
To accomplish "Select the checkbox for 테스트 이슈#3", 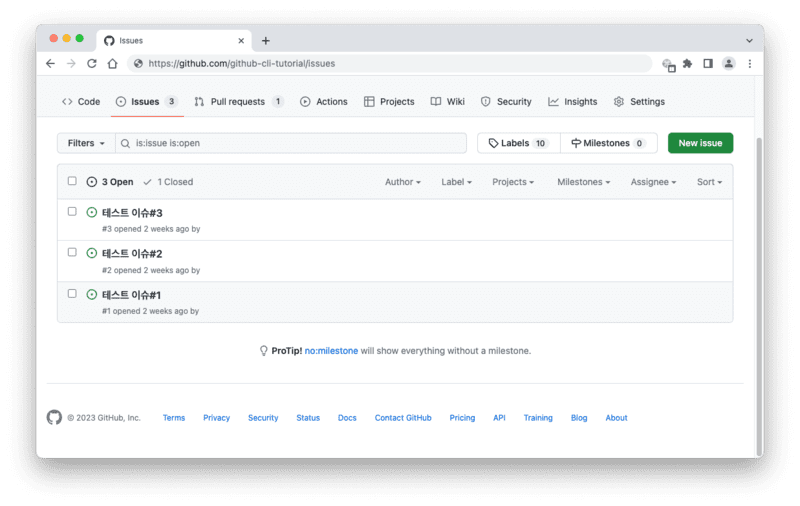I will point(72,212).
